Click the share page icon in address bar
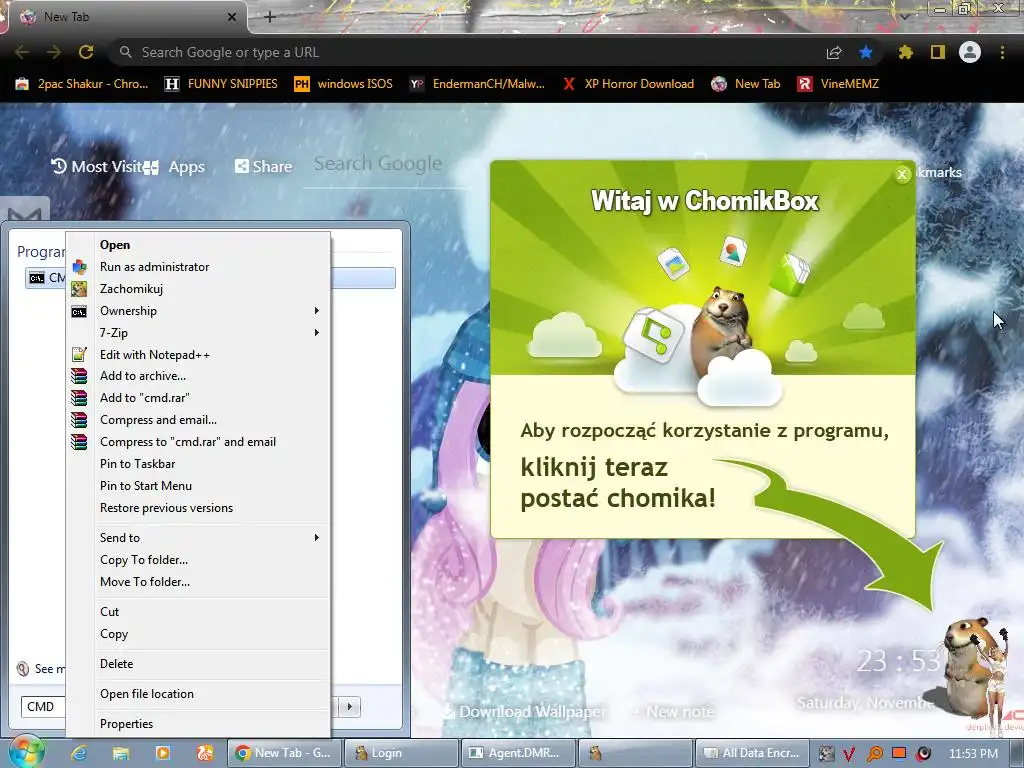Image resolution: width=1024 pixels, height=768 pixels. [834, 53]
